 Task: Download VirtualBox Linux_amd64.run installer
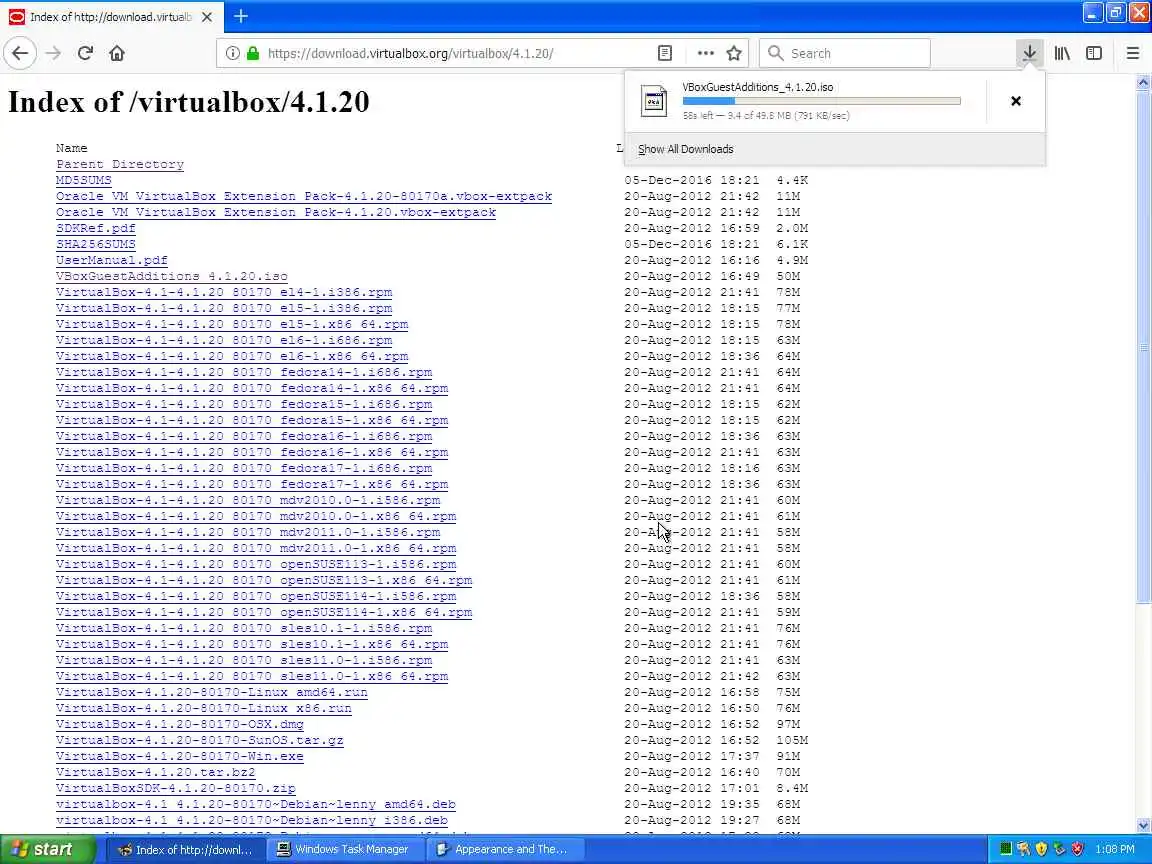pyautogui.click(x=212, y=692)
